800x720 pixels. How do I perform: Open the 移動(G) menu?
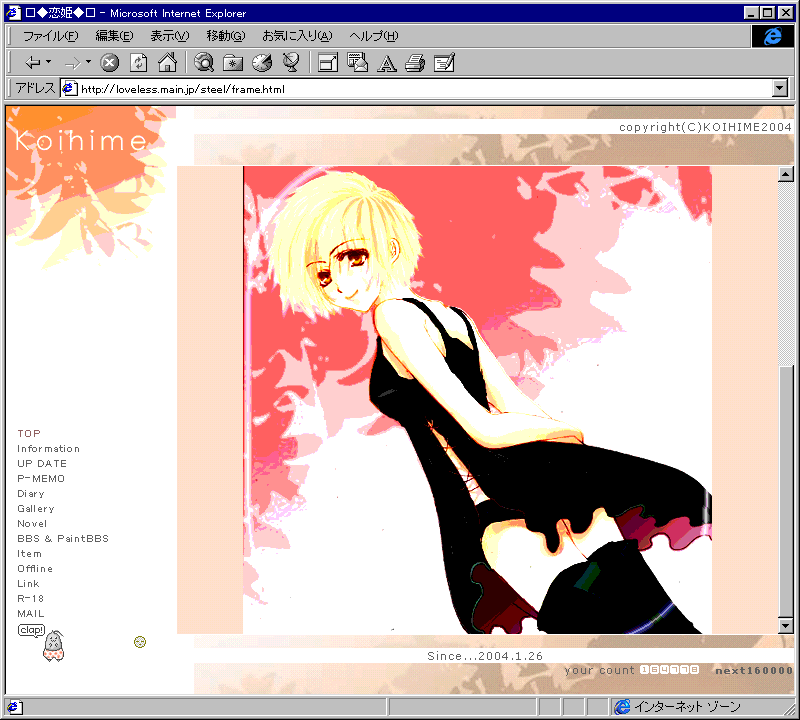coord(226,36)
